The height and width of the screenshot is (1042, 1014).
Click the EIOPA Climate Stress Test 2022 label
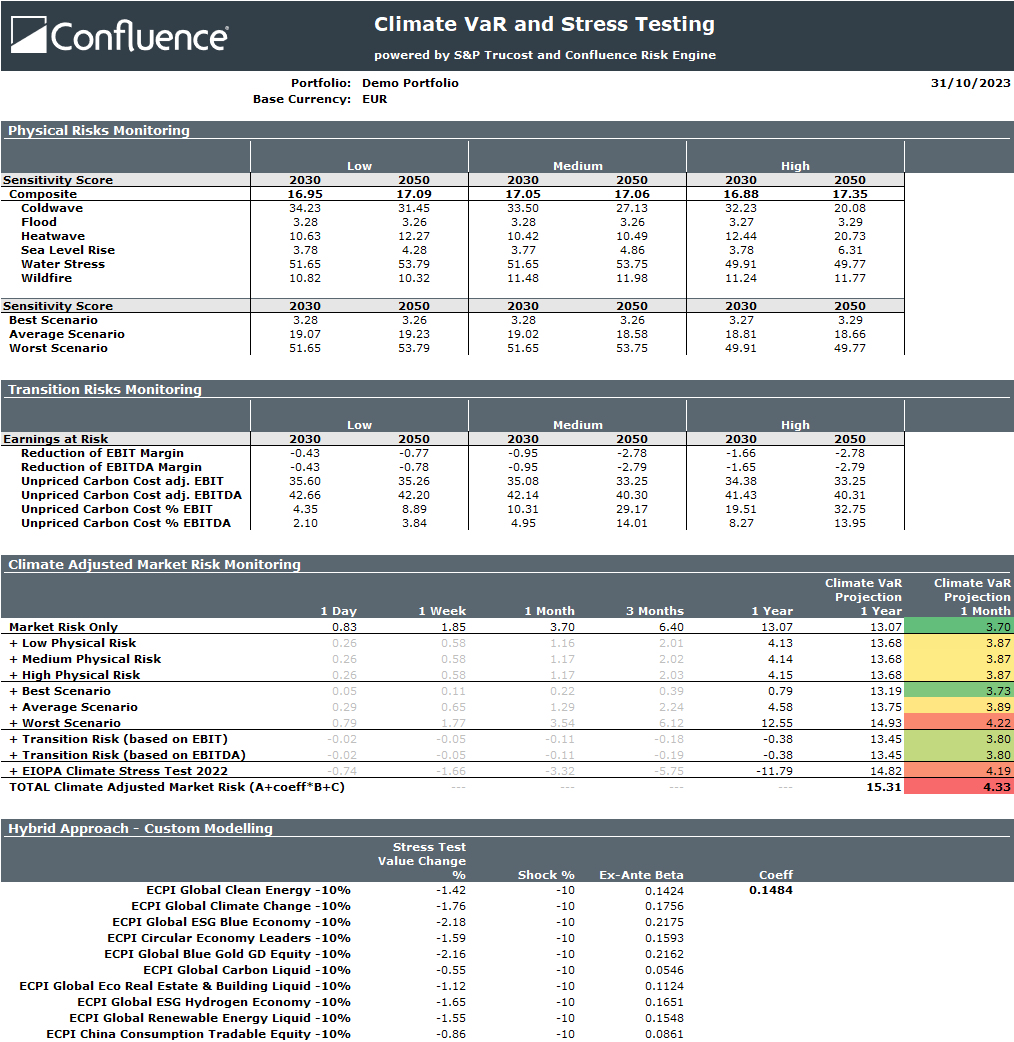[118, 771]
